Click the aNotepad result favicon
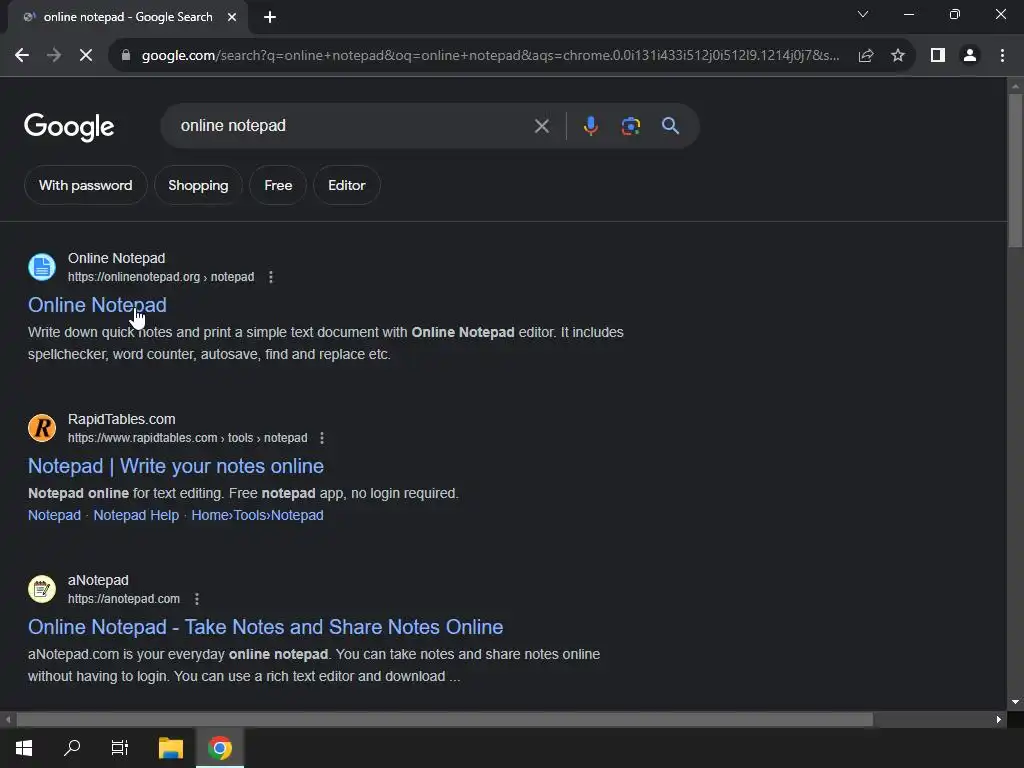Screen dimensions: 1024x768 click(42, 589)
